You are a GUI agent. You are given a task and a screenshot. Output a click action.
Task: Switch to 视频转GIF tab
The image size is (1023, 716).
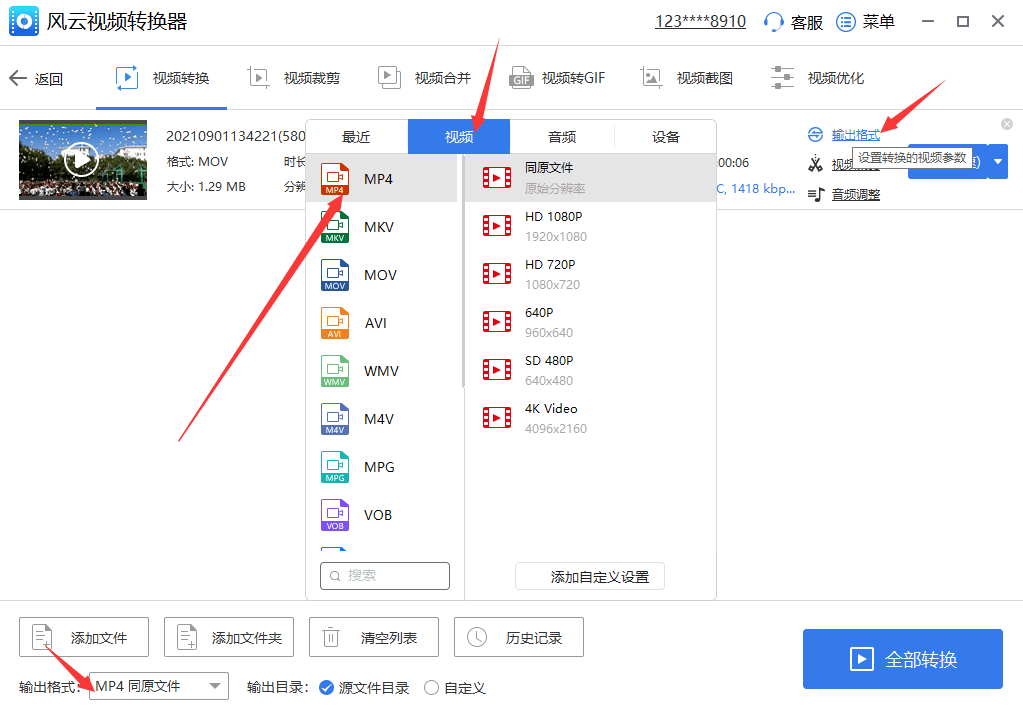[557, 78]
